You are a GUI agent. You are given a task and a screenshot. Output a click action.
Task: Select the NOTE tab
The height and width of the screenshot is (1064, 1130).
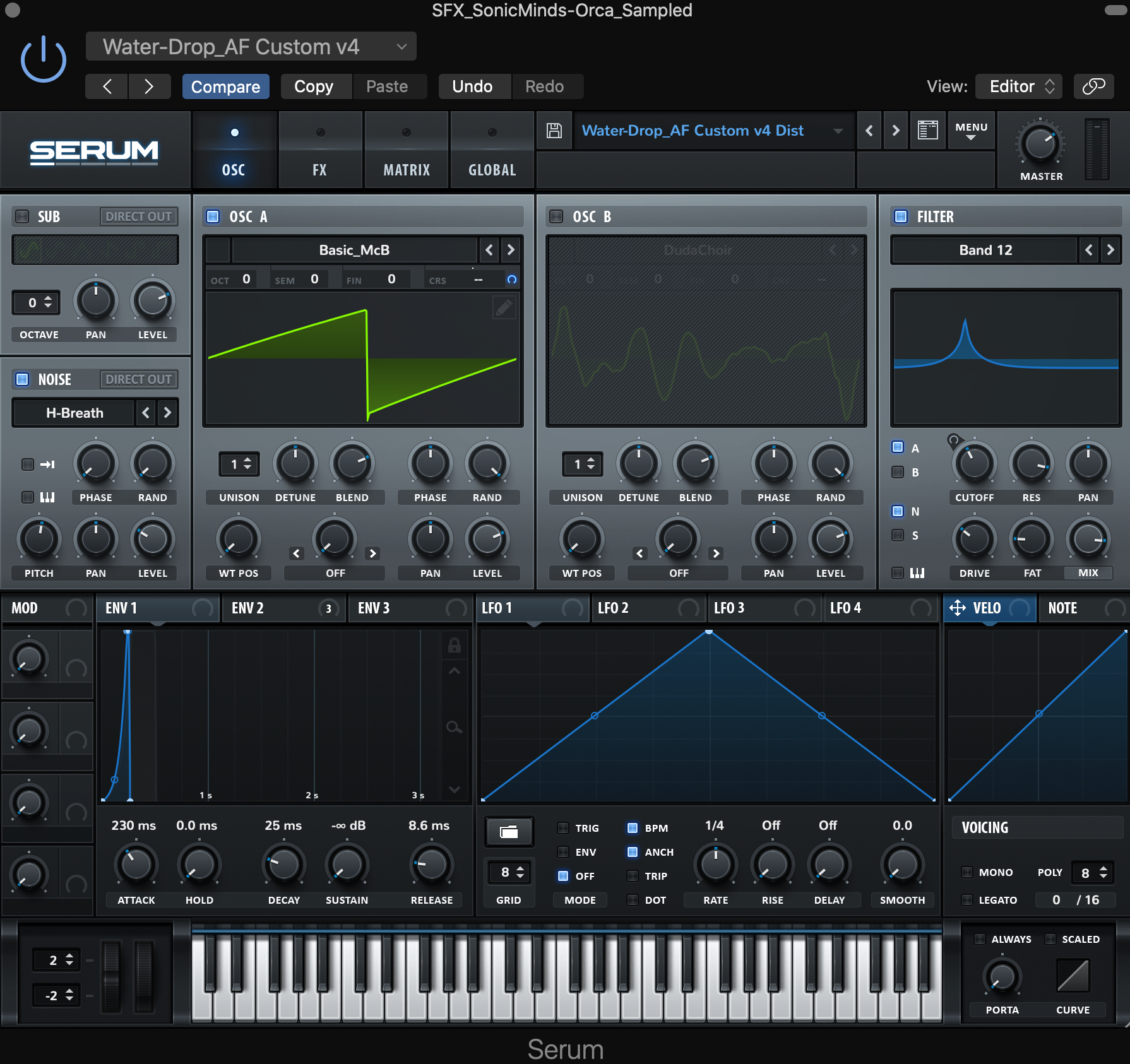(1083, 608)
